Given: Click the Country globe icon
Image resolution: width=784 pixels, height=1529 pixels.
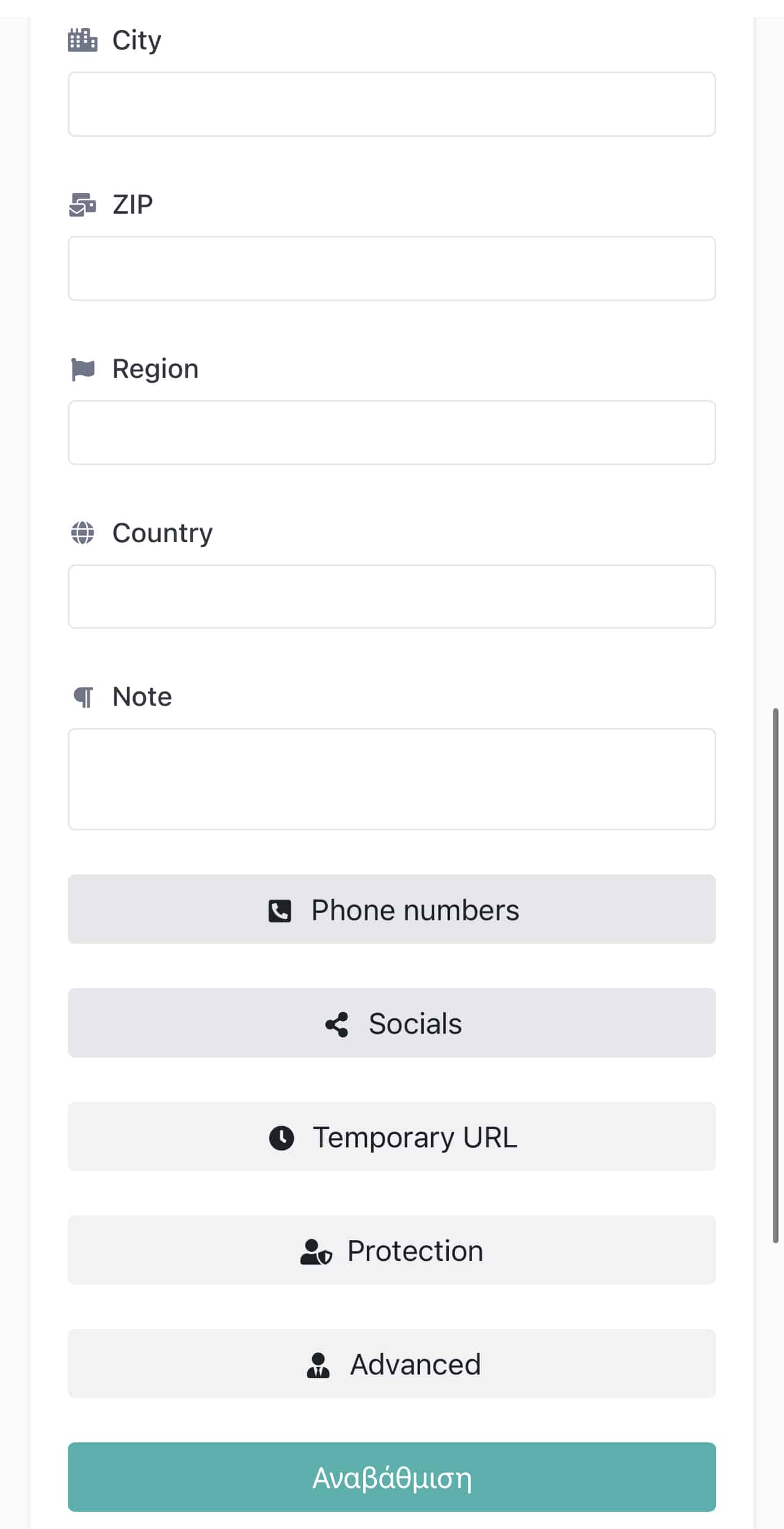Looking at the screenshot, I should point(82,533).
